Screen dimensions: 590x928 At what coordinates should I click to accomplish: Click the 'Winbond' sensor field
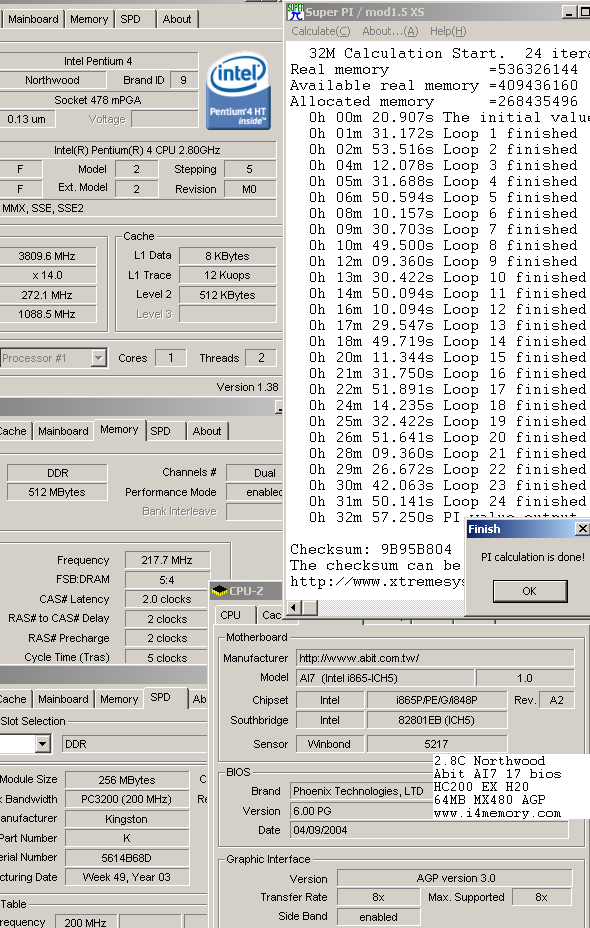click(x=330, y=744)
